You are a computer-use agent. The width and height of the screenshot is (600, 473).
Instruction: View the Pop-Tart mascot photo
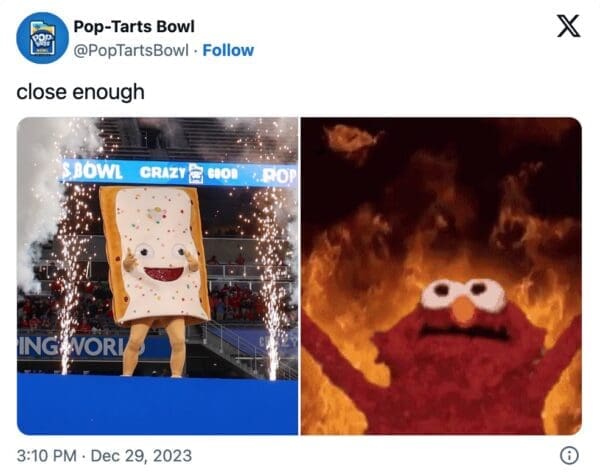157,276
